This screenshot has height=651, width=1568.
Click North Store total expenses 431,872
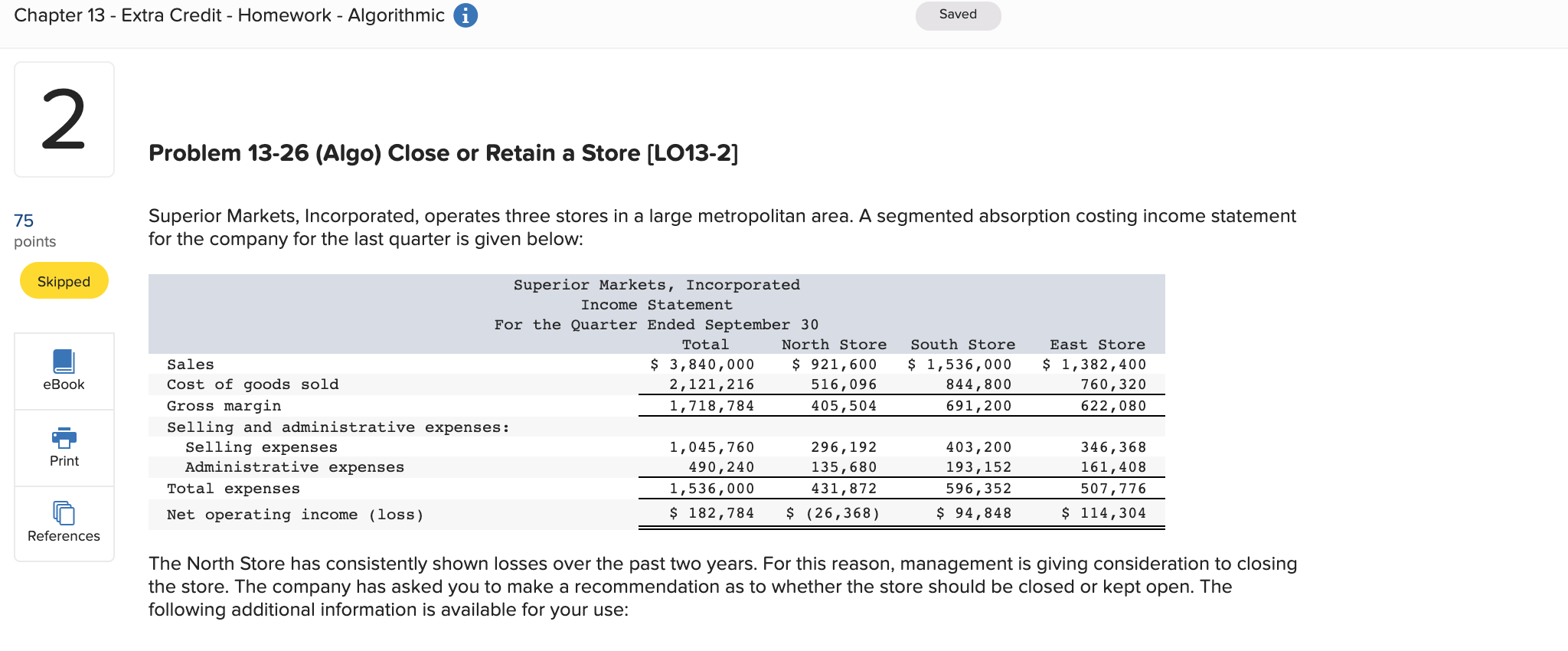click(844, 489)
